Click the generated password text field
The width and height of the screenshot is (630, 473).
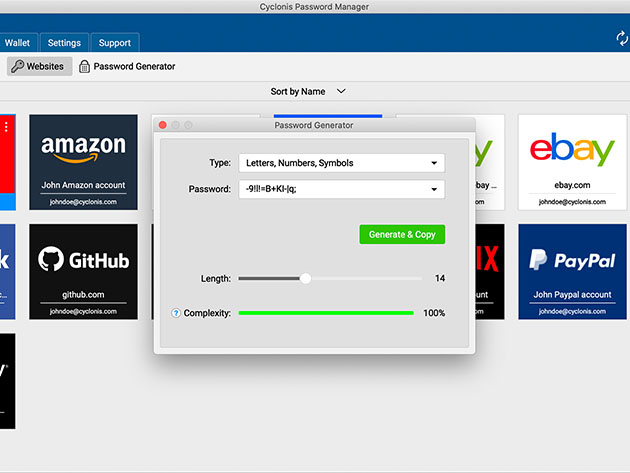pyautogui.click(x=330, y=189)
